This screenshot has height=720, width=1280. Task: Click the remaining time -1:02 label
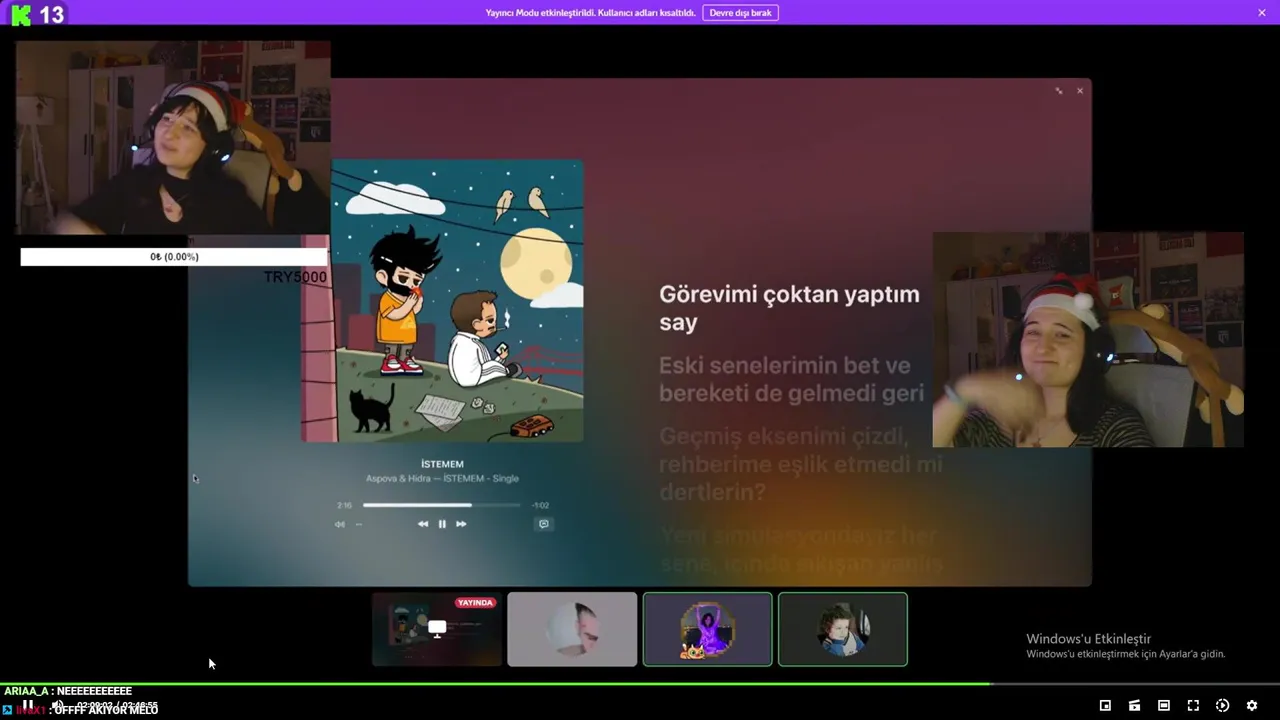tap(540, 506)
